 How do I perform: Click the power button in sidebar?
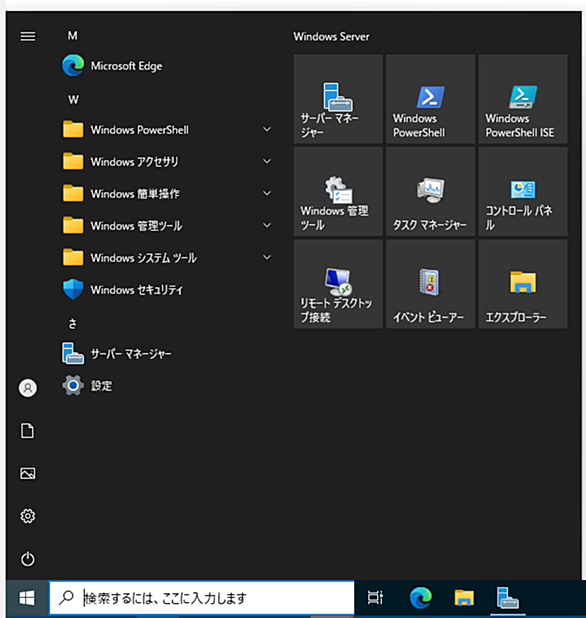[28, 558]
